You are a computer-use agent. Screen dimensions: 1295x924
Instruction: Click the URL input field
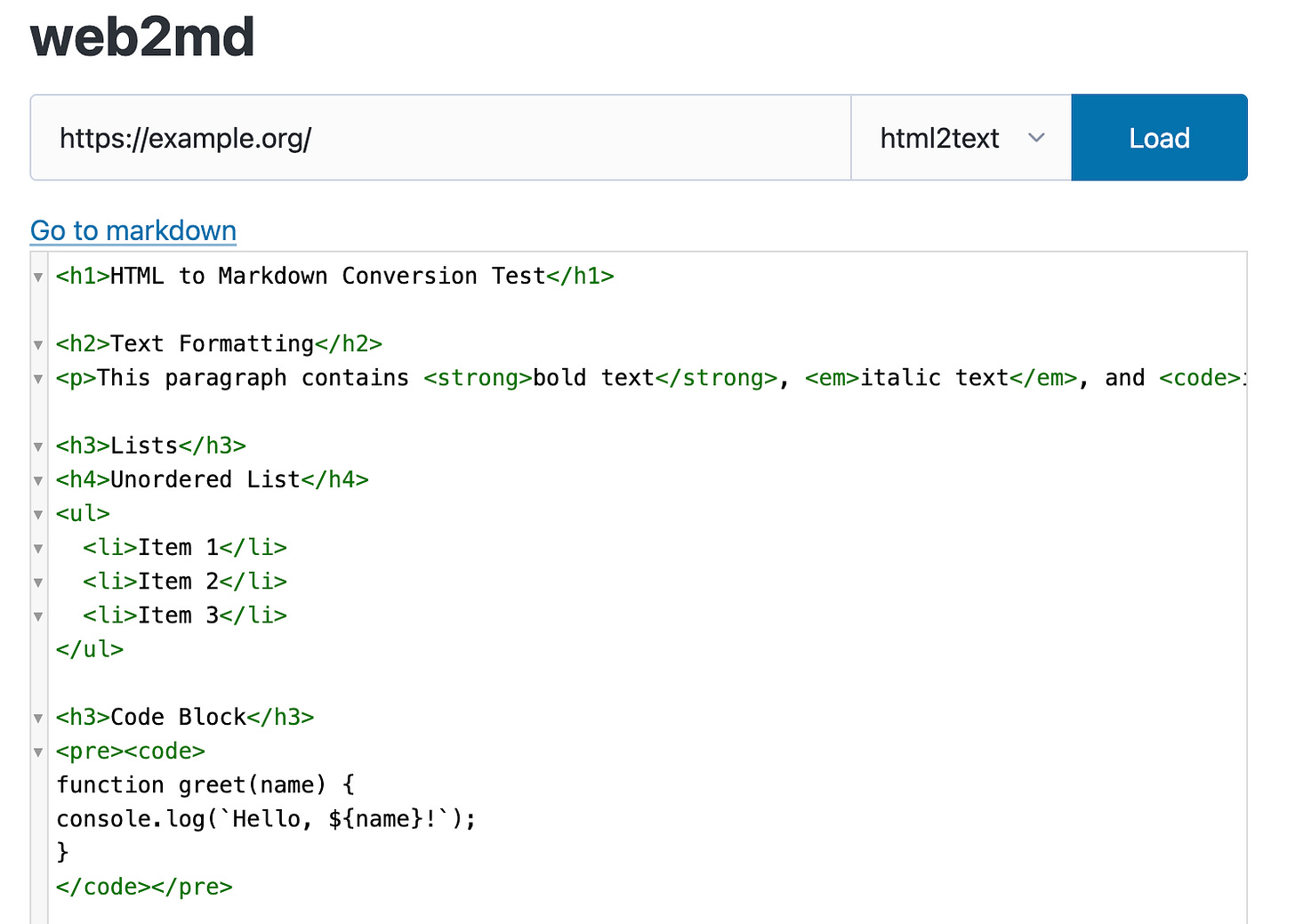[x=440, y=138]
